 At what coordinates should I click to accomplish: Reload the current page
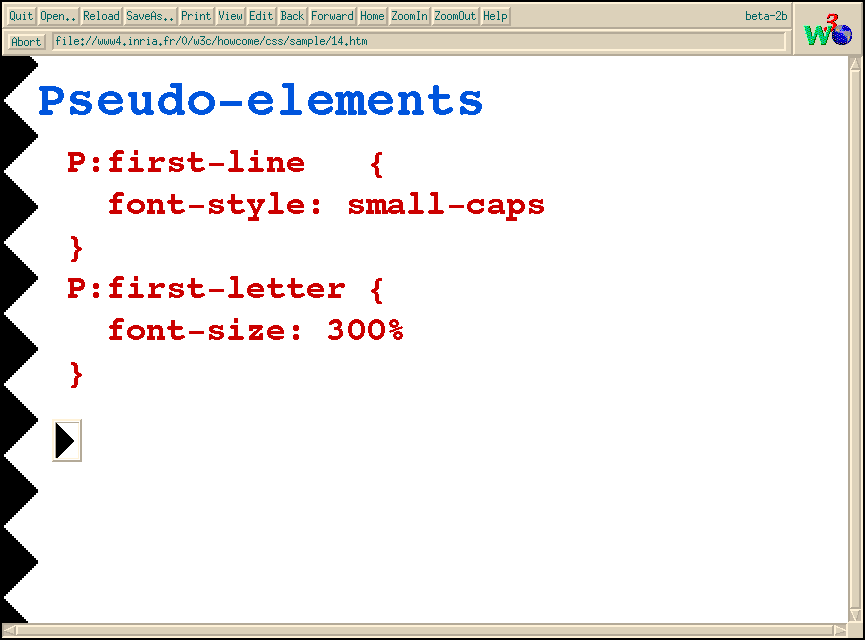pyautogui.click(x=101, y=16)
